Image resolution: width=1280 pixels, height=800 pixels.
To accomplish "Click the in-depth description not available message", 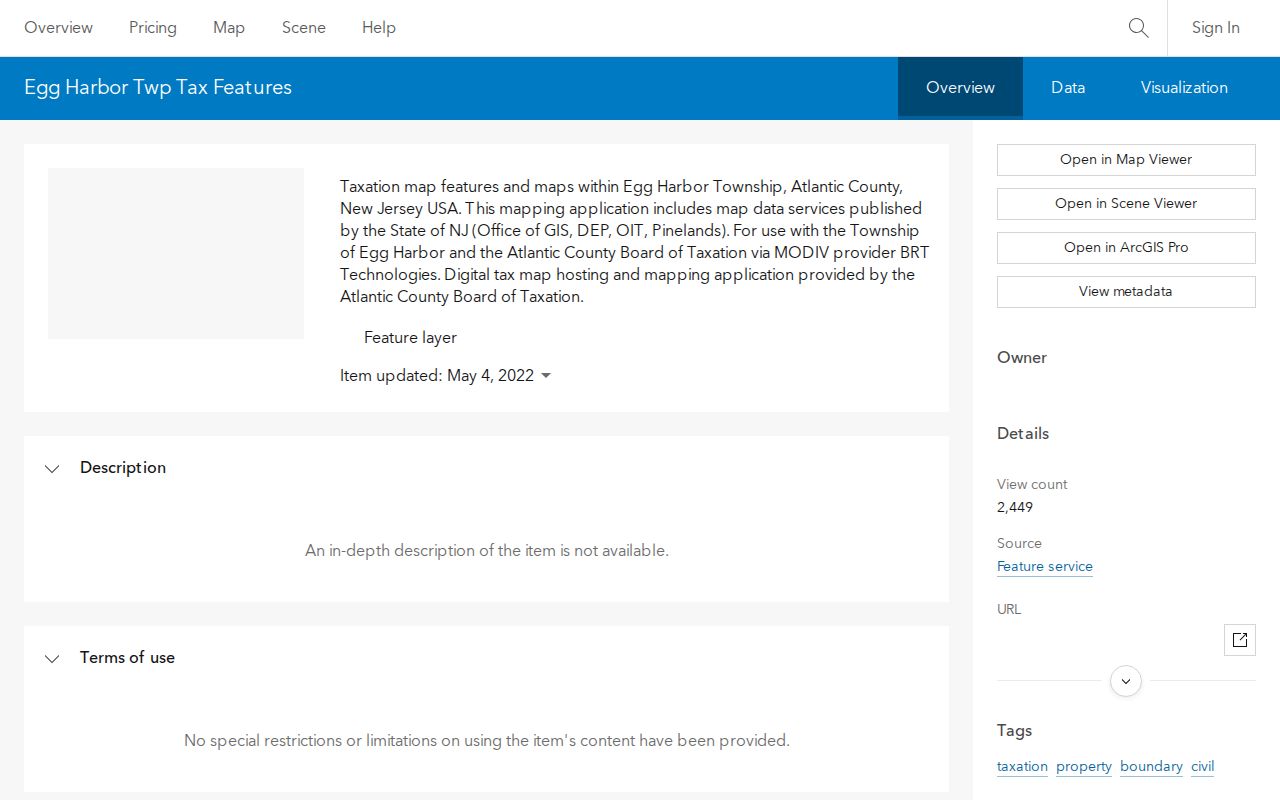I will pos(487,551).
